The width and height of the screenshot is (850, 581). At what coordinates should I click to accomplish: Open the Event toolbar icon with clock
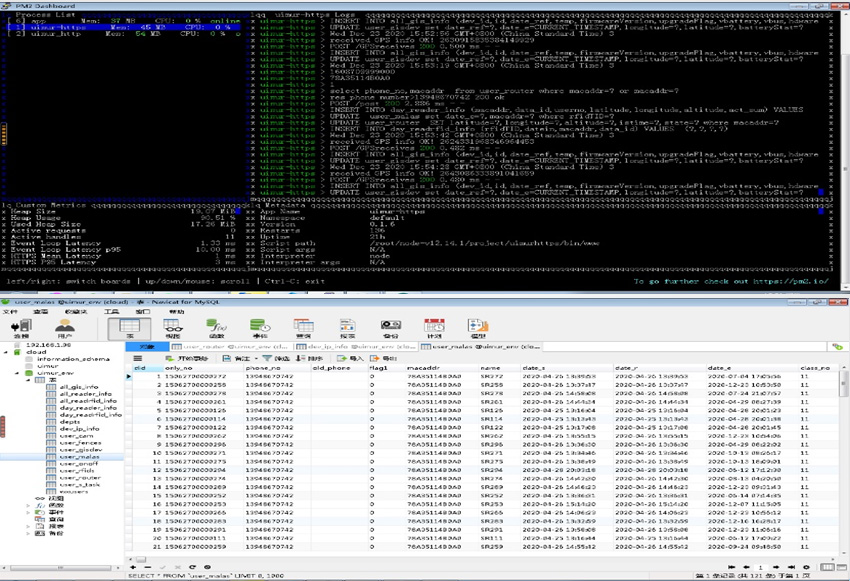point(260,328)
